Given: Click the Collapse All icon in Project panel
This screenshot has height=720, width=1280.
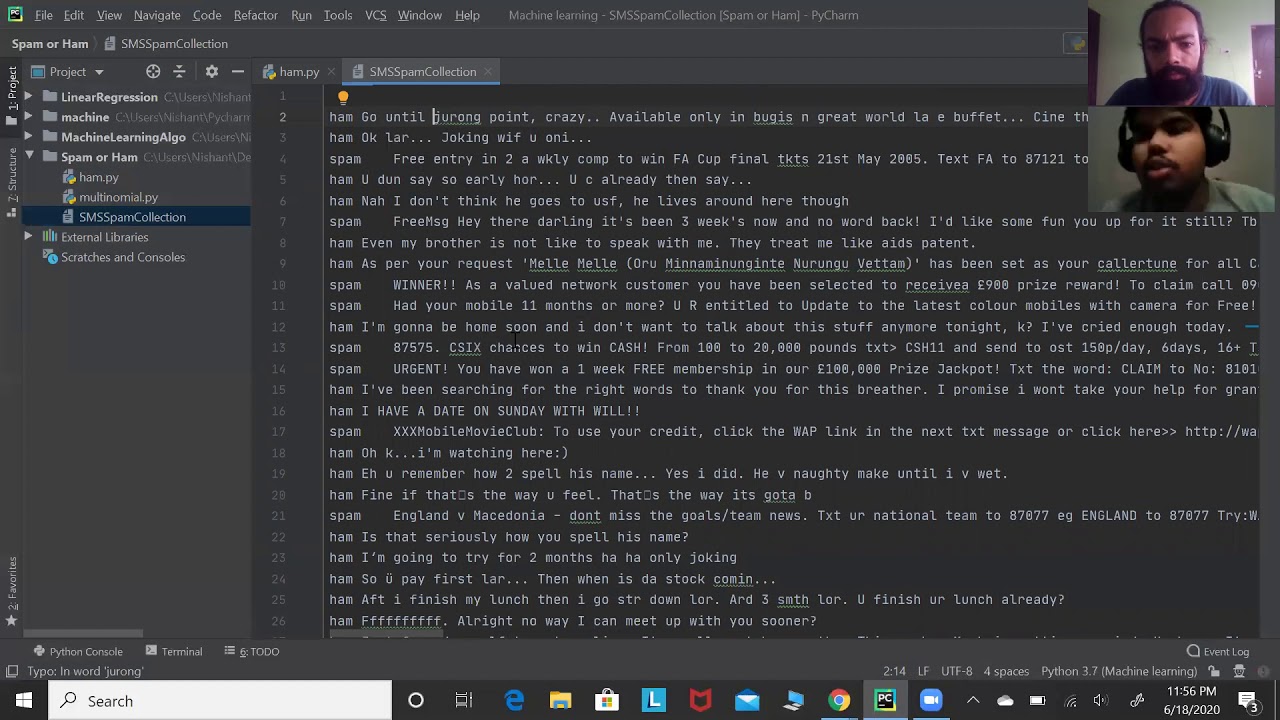Looking at the screenshot, I should pyautogui.click(x=179, y=72).
